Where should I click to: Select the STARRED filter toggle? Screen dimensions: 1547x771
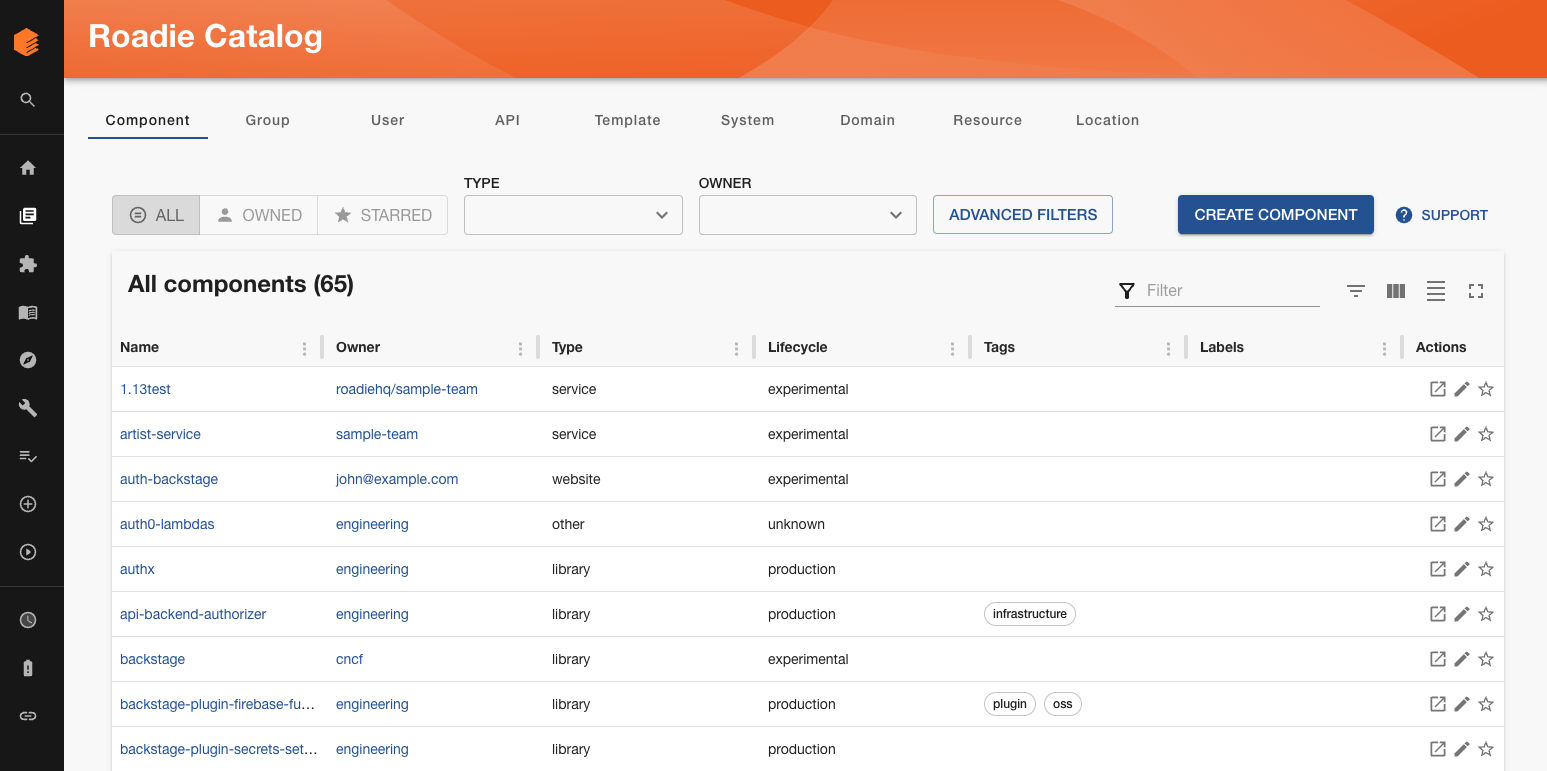click(x=383, y=215)
